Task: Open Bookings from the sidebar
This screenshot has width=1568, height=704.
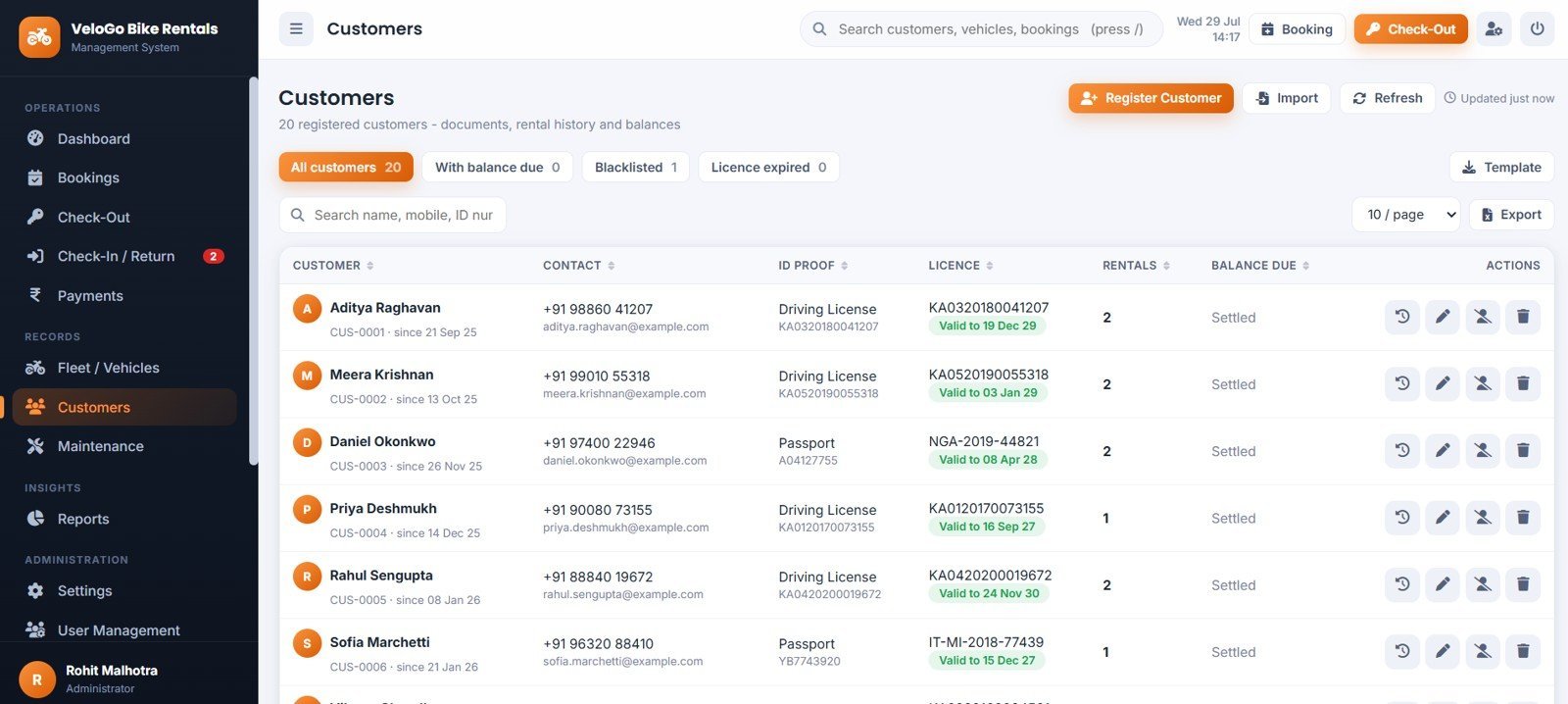Action: point(124,177)
